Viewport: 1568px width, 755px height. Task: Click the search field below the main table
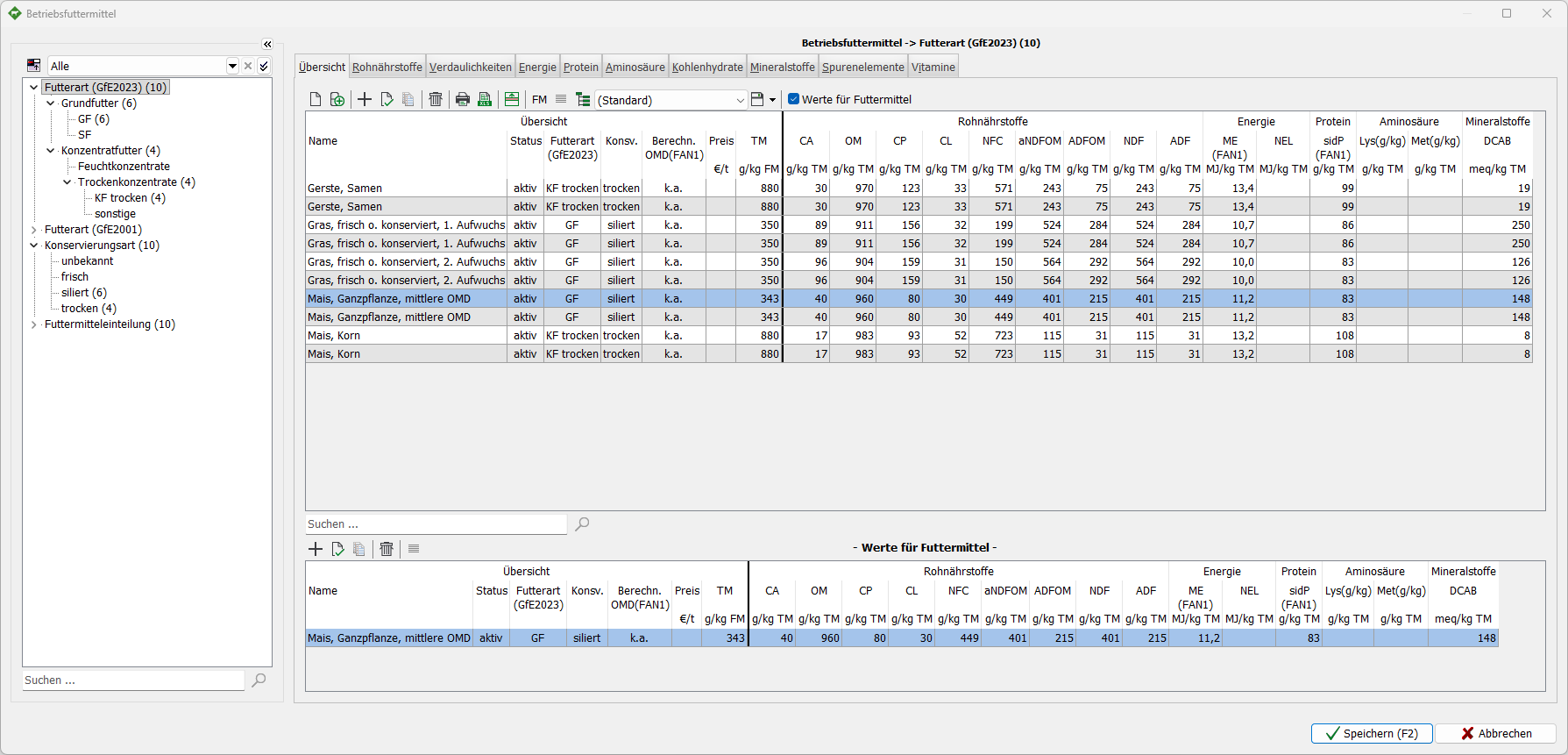436,524
